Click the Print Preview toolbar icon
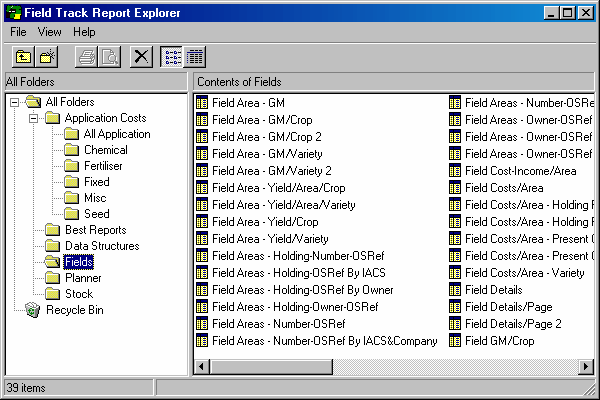Screen dimensions: 600x400 point(109,57)
